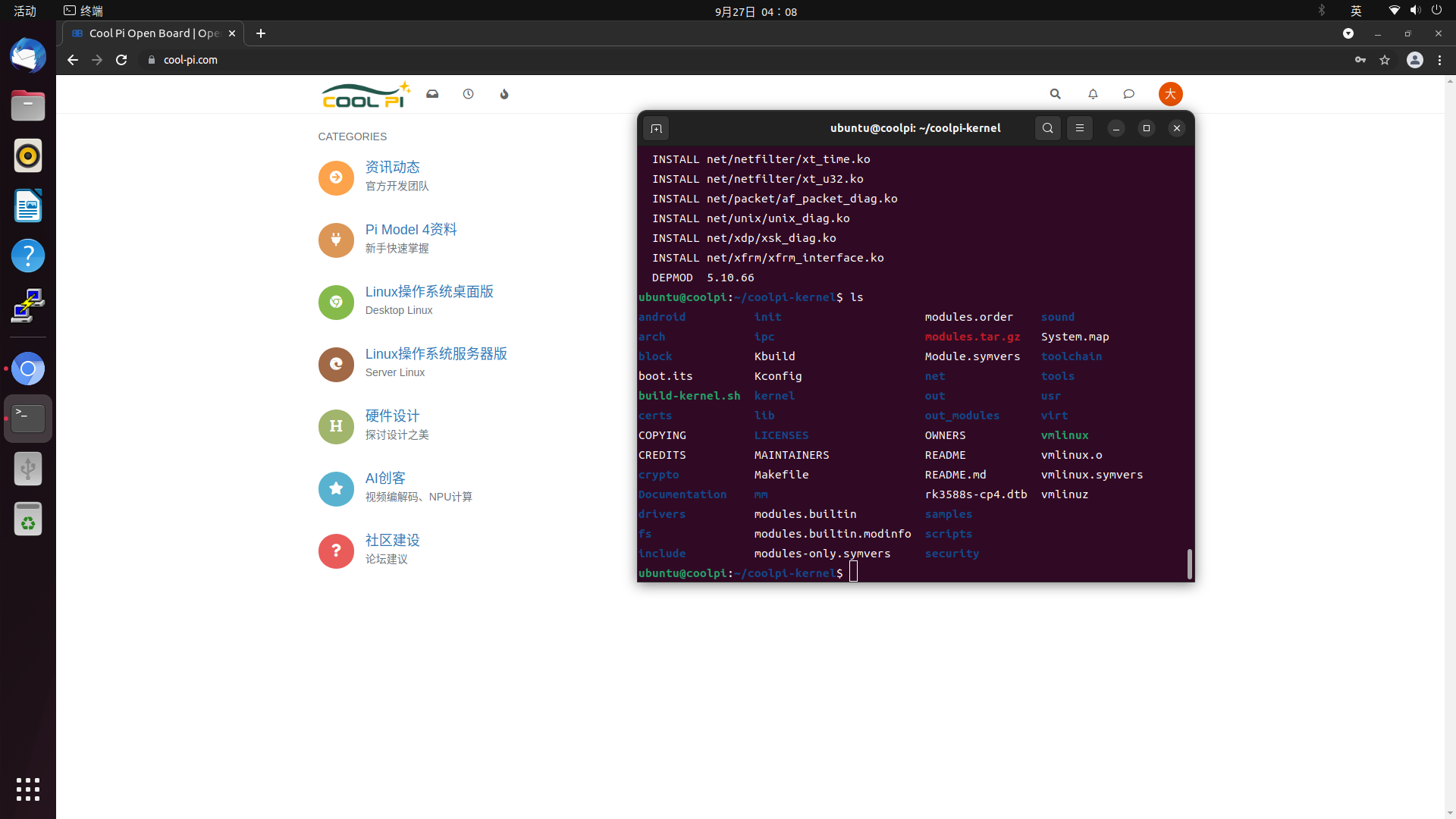Screen dimensions: 1456x819
Task: Open a new browser tab
Action: (x=261, y=33)
